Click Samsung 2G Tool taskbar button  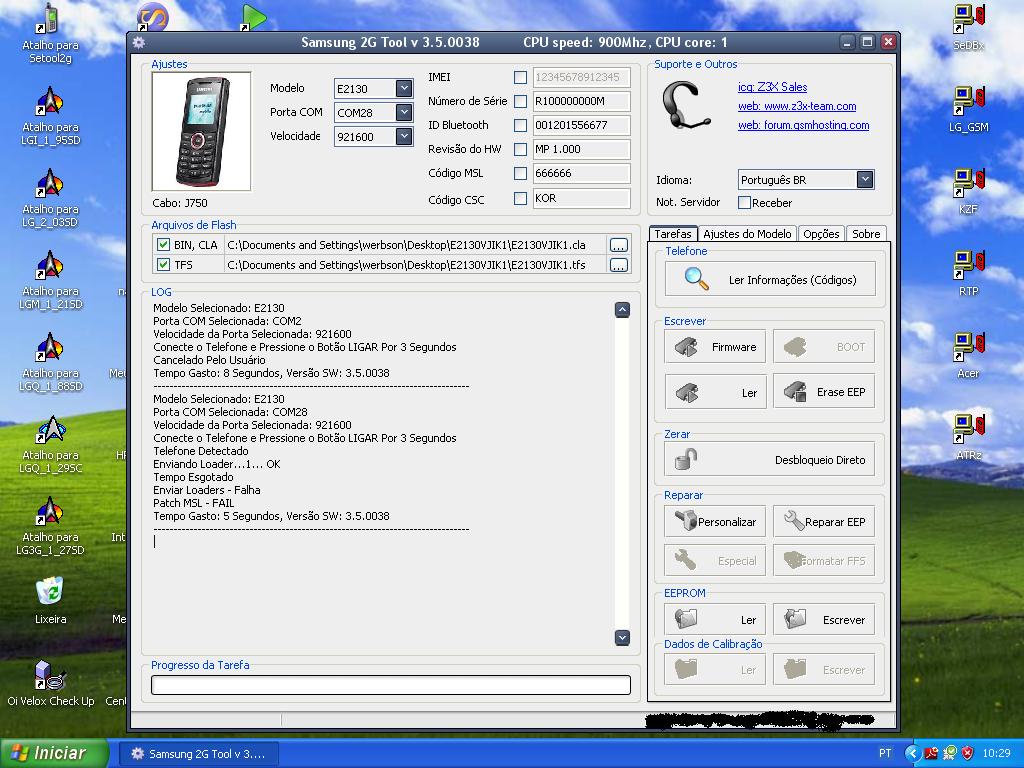point(199,754)
